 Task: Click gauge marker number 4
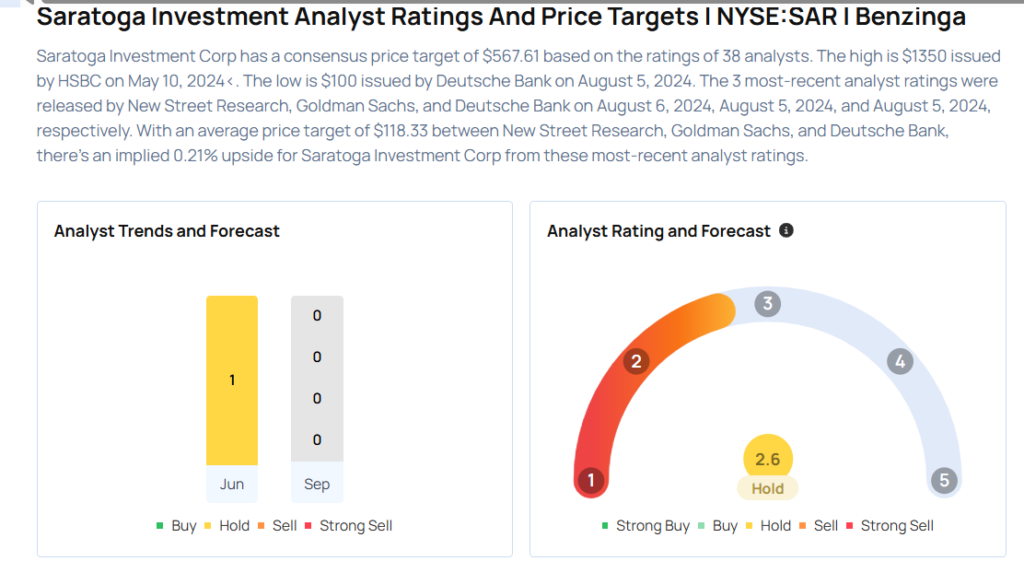click(900, 362)
